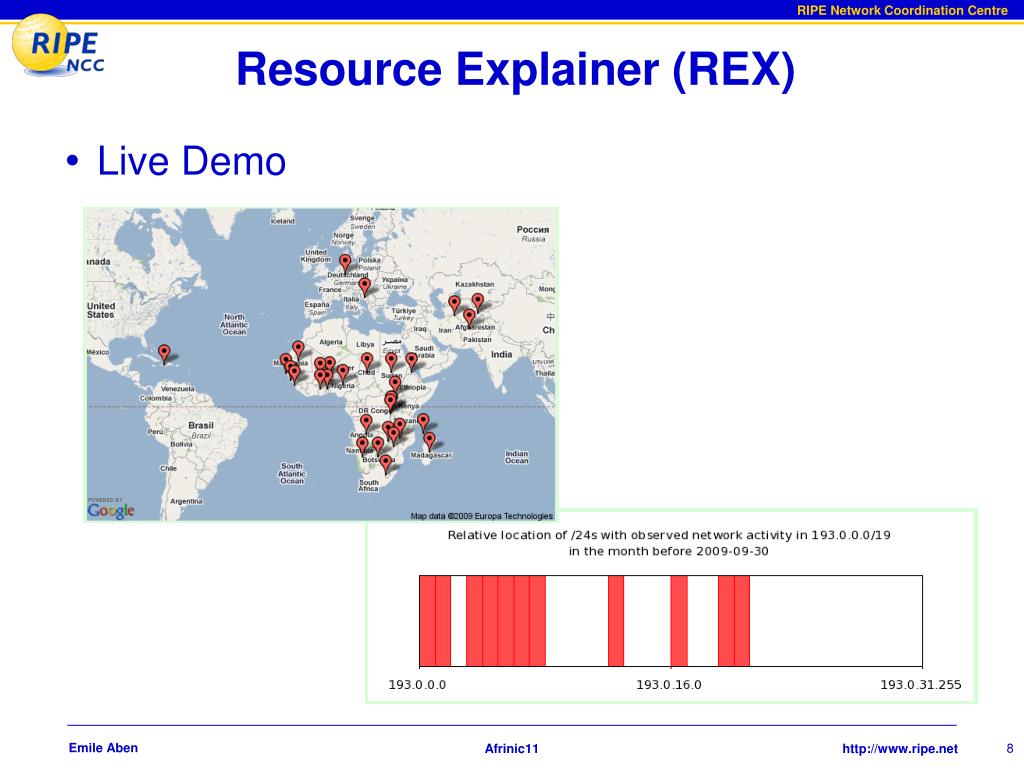Click the RIPE Network Coordination Centre header
This screenshot has height=768, width=1024.
[x=902, y=10]
